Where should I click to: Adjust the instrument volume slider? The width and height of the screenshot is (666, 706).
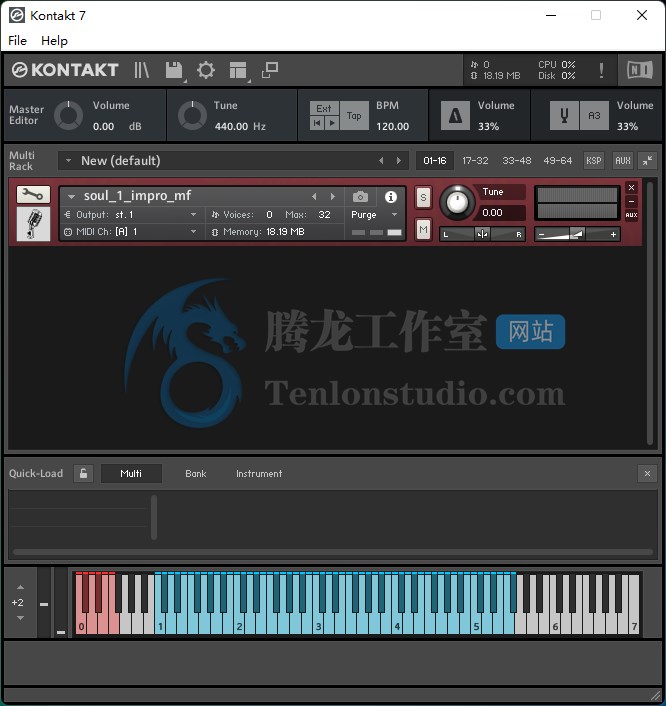point(577,234)
